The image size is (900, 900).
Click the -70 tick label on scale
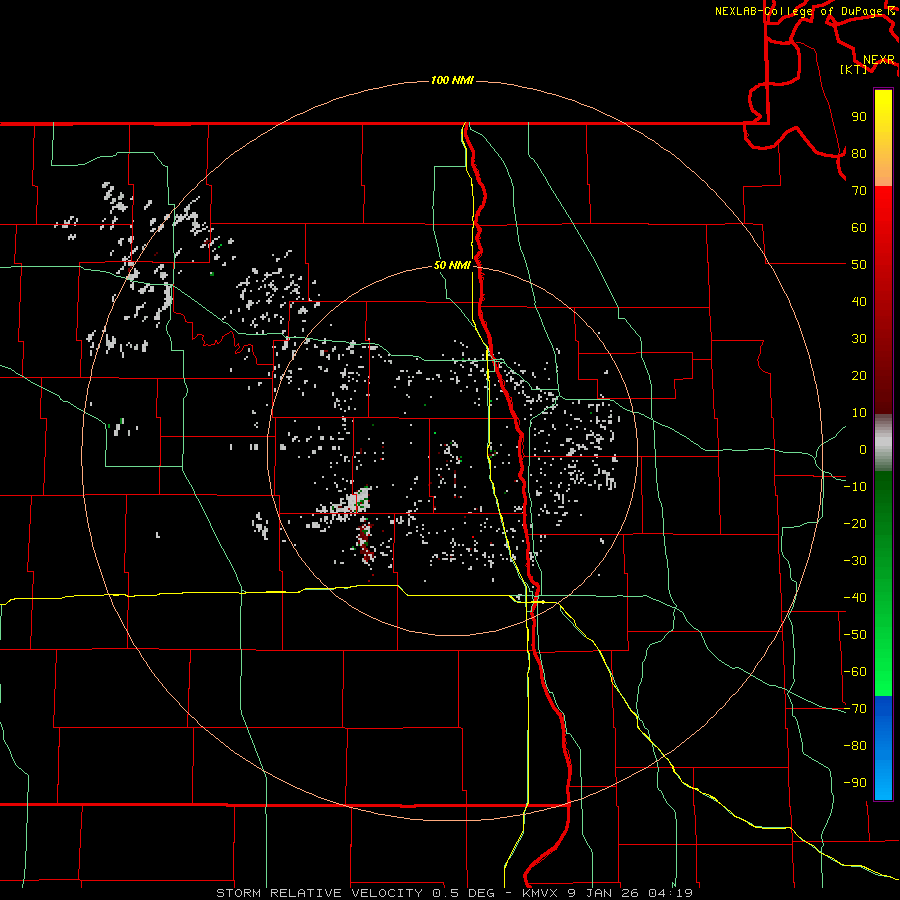tap(855, 709)
